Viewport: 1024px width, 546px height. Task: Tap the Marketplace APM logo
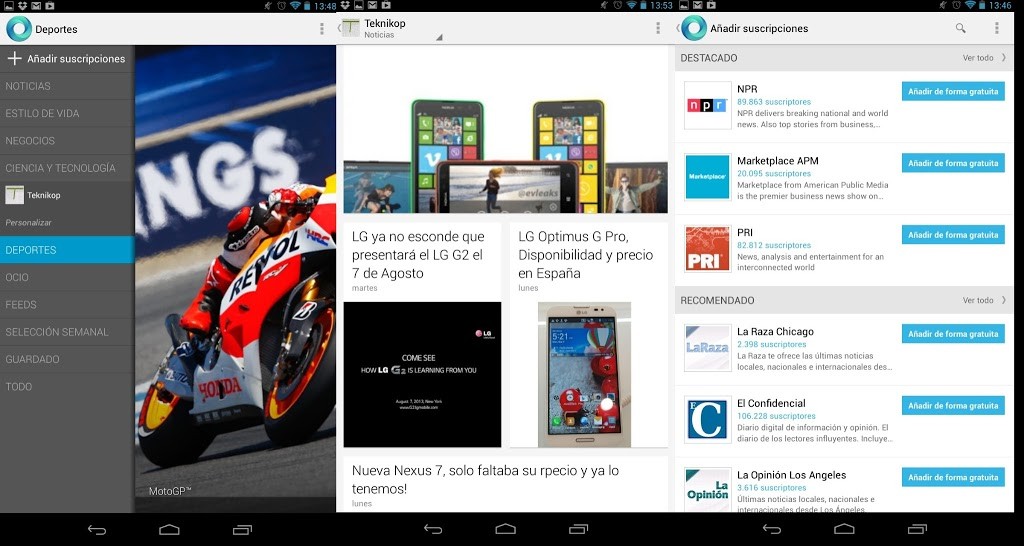pos(707,176)
